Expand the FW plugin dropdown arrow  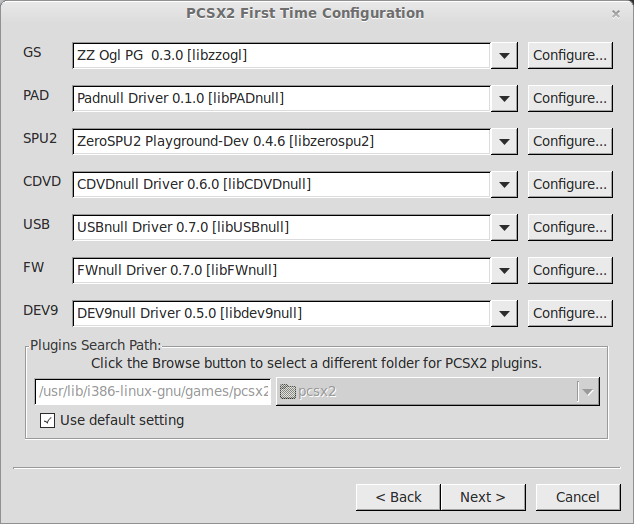(504, 271)
